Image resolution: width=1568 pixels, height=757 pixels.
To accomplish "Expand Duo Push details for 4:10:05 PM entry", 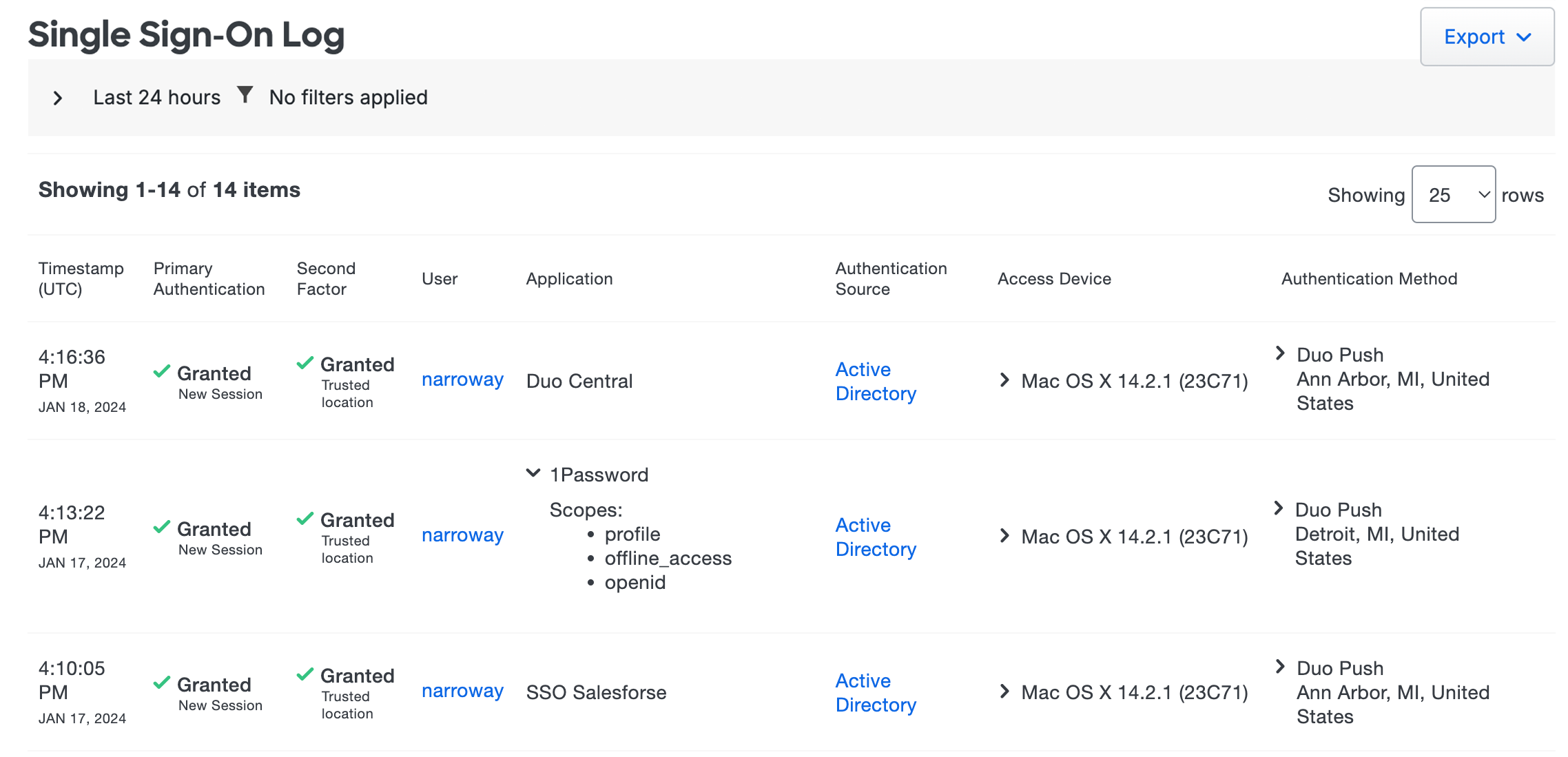I will (x=1280, y=666).
